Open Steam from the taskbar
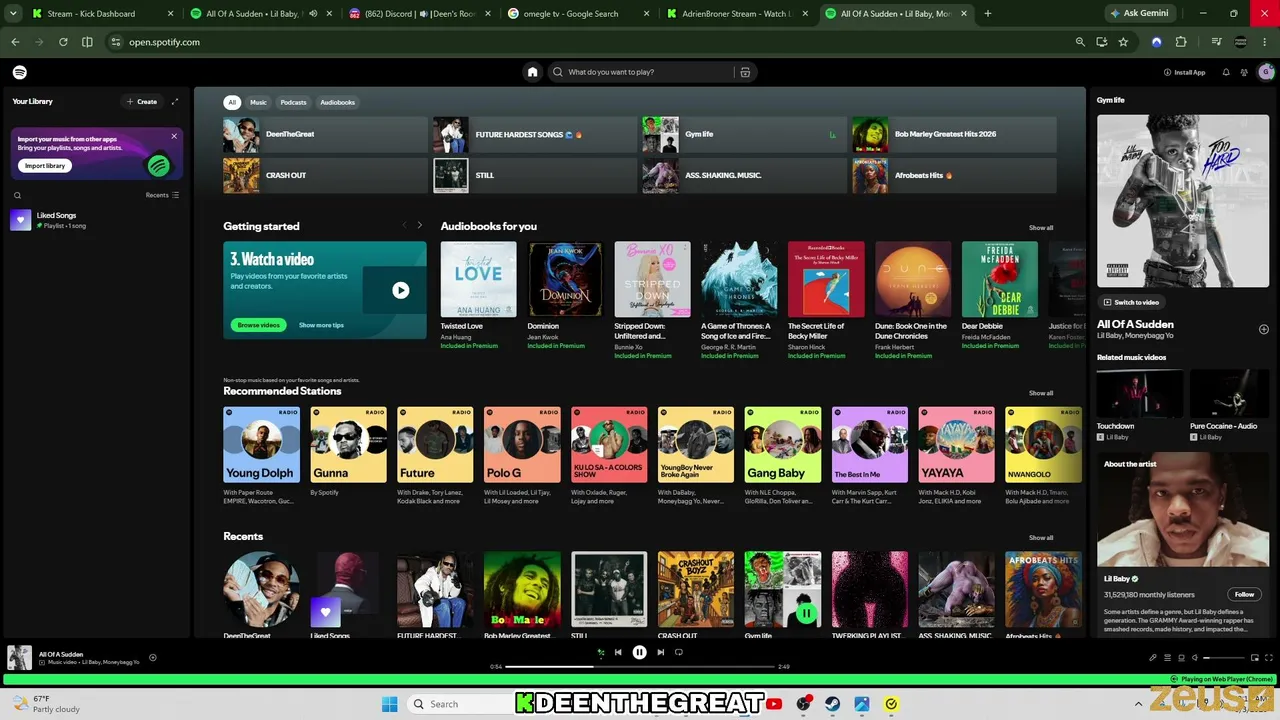This screenshot has height=720, width=1280. (832, 704)
